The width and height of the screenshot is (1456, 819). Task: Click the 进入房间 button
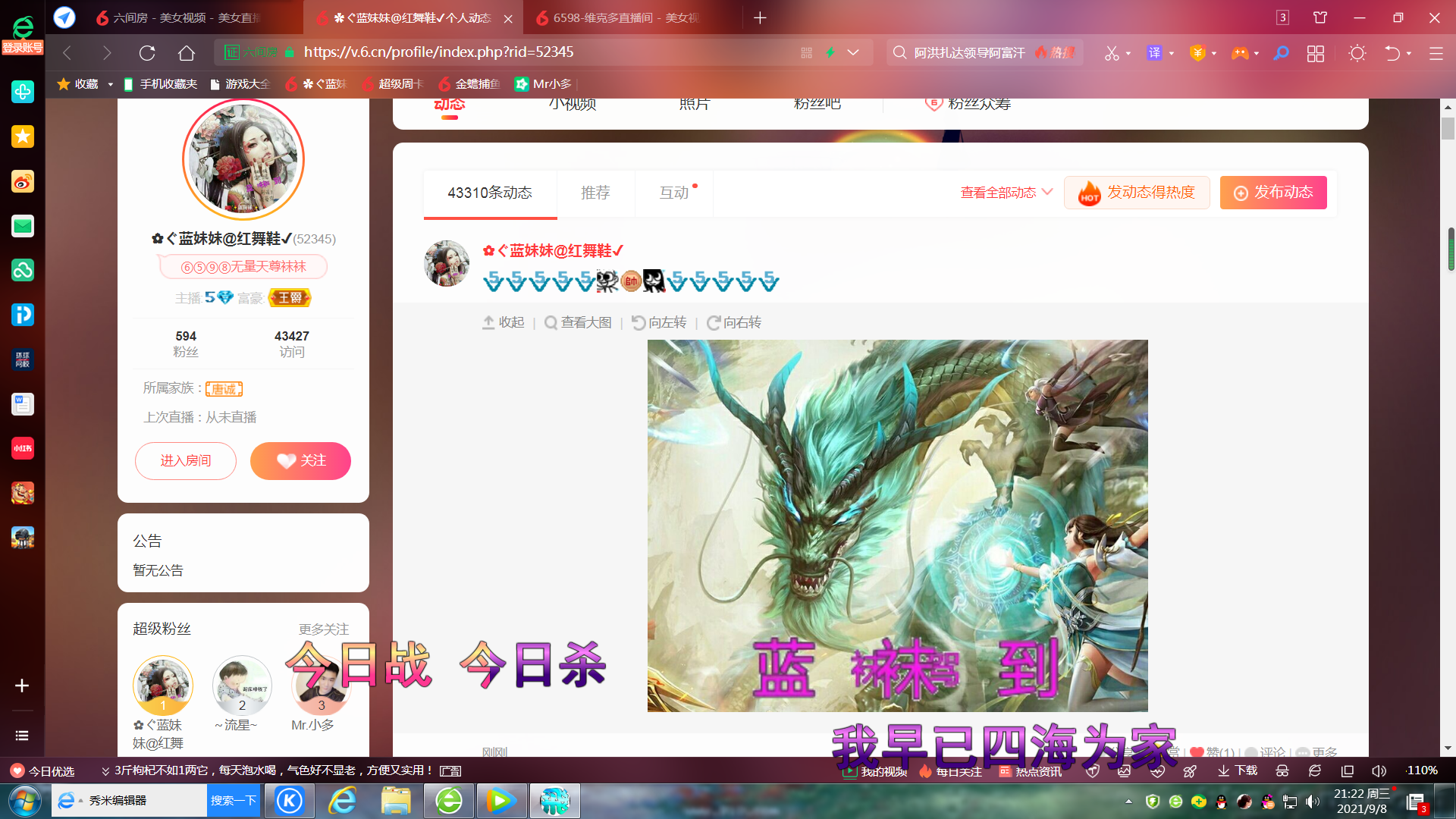pos(186,461)
